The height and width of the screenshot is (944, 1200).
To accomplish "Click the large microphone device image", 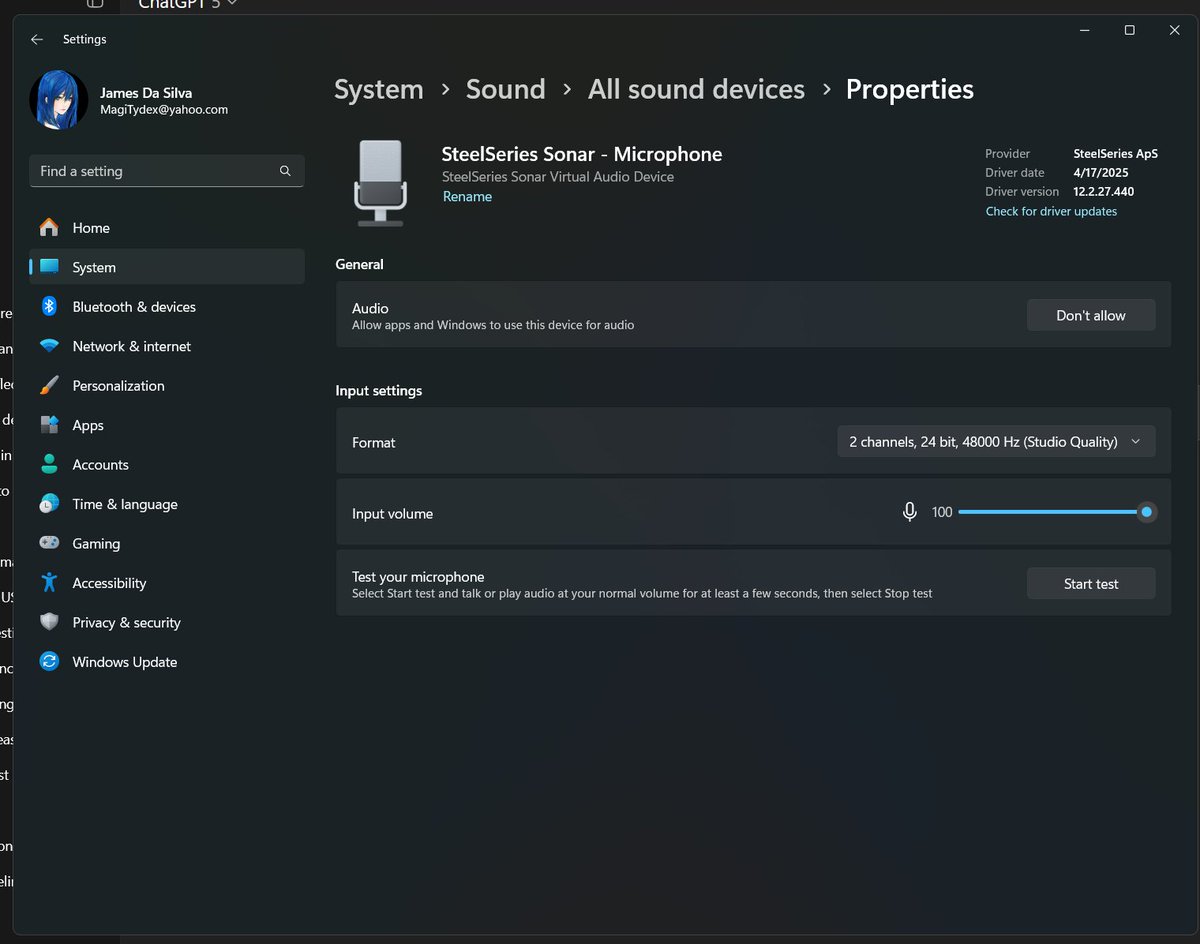I will [x=380, y=182].
